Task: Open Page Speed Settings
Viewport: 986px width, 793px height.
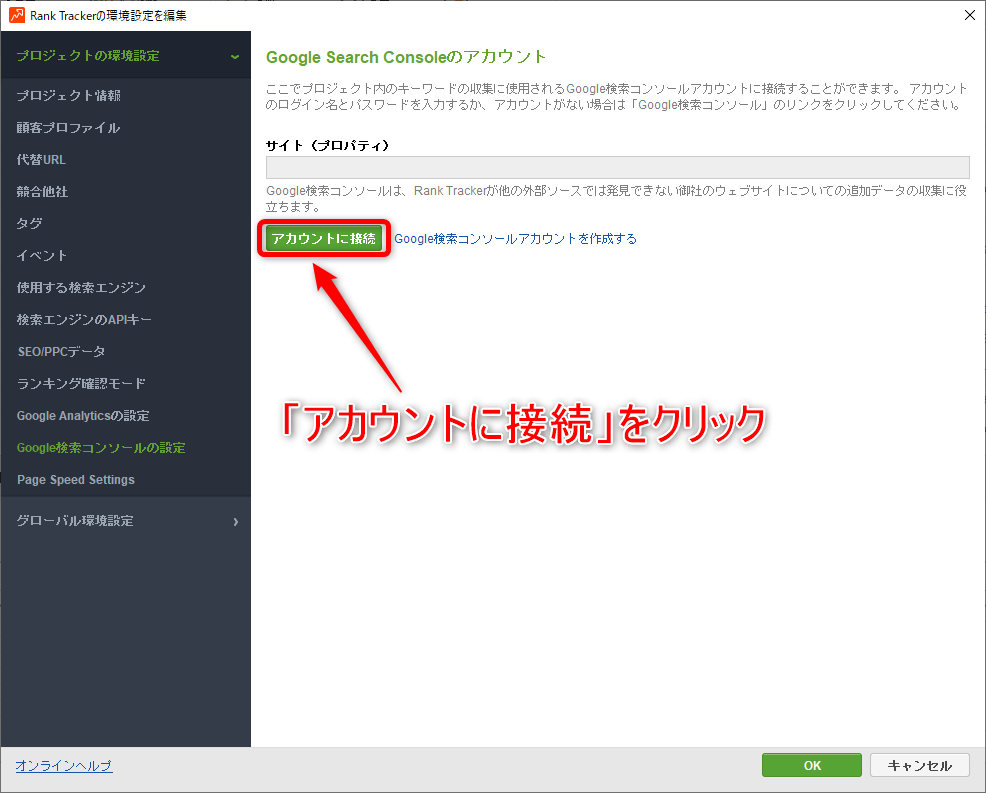Action: pyautogui.click(x=76, y=480)
